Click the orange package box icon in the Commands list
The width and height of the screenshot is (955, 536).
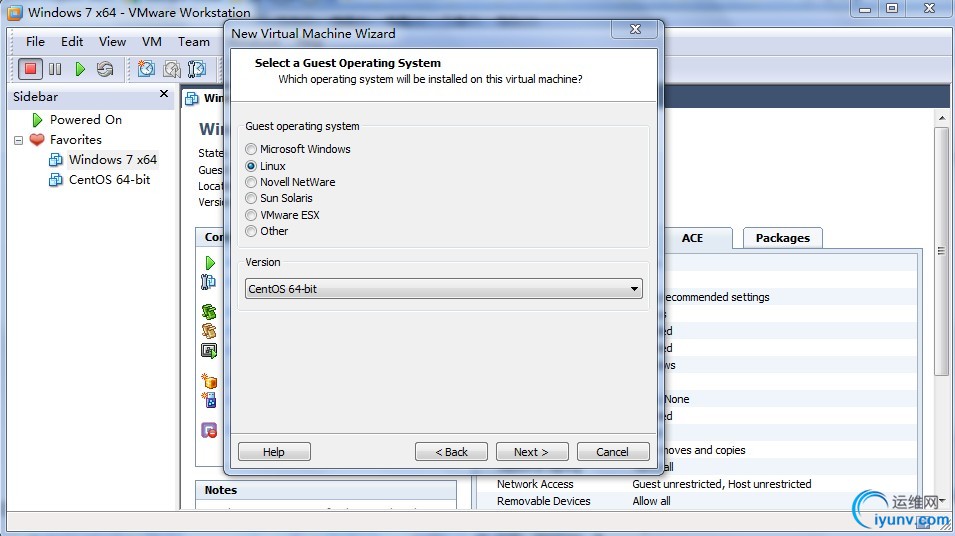point(210,381)
